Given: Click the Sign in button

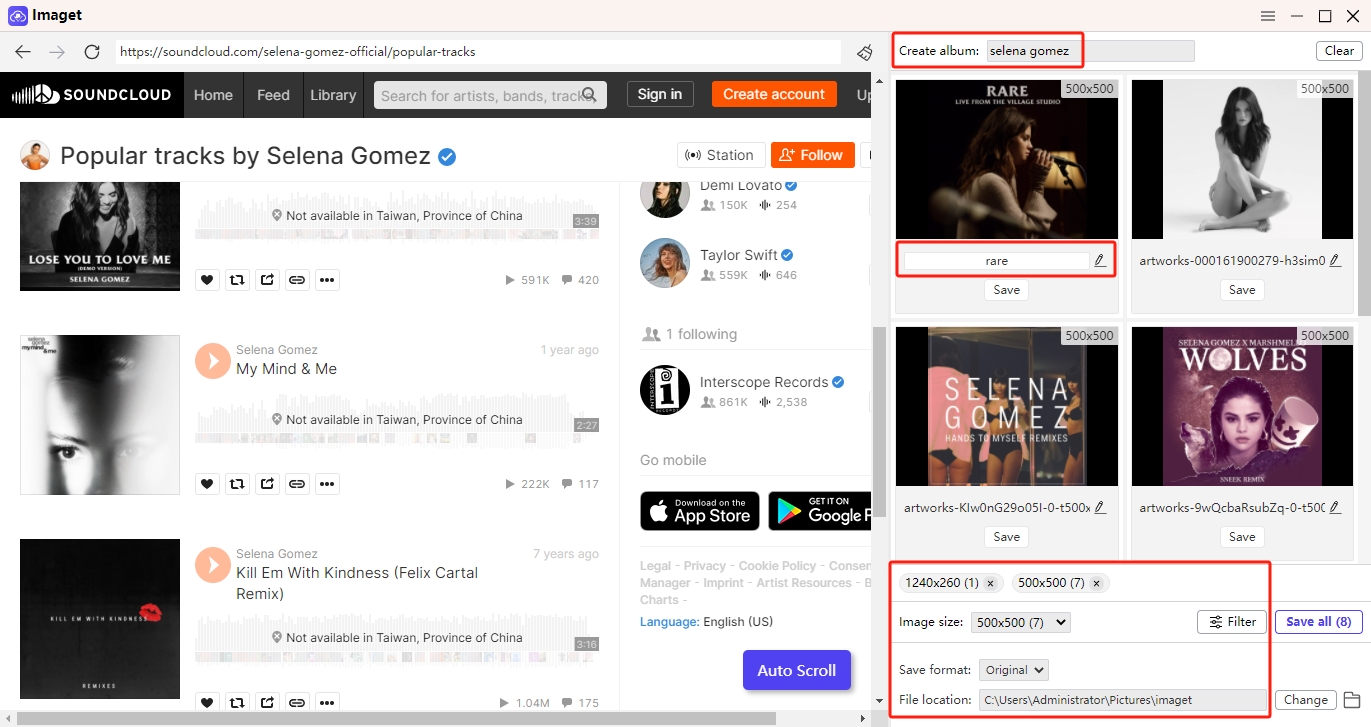Looking at the screenshot, I should tap(660, 94).
